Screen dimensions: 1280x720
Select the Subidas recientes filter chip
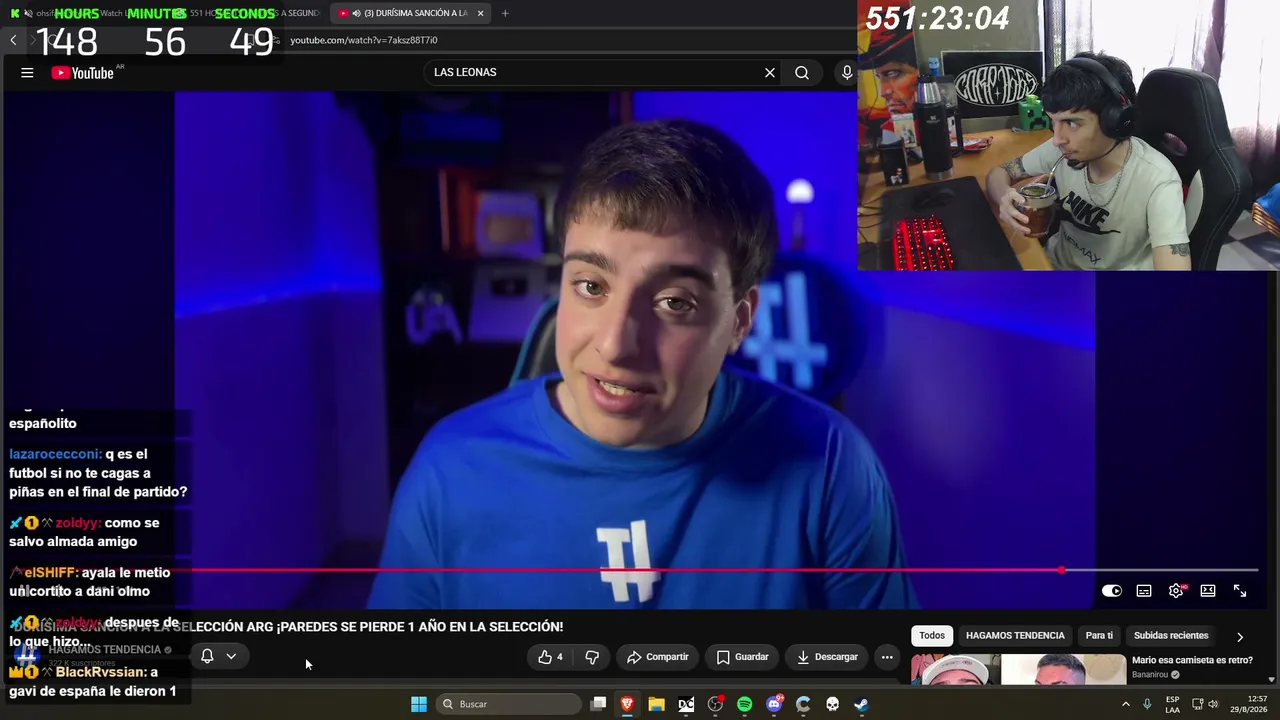(1171, 635)
